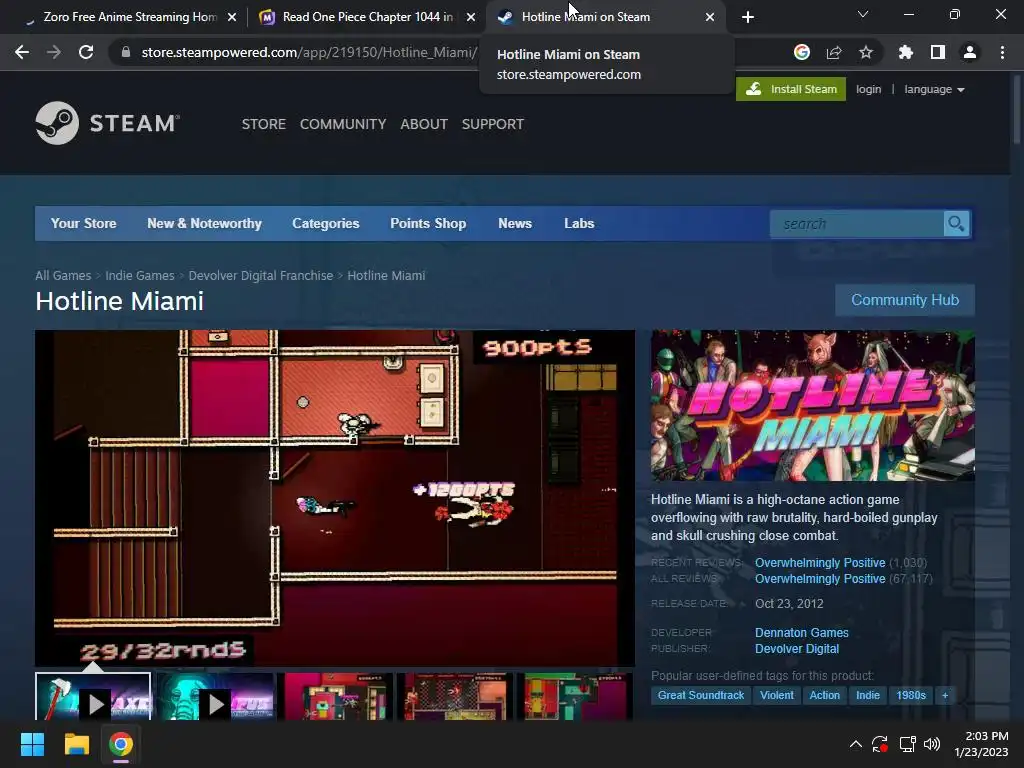Screen dimensions: 1024x768
Task: Select the Great Soundtrack tag
Action: click(701, 696)
